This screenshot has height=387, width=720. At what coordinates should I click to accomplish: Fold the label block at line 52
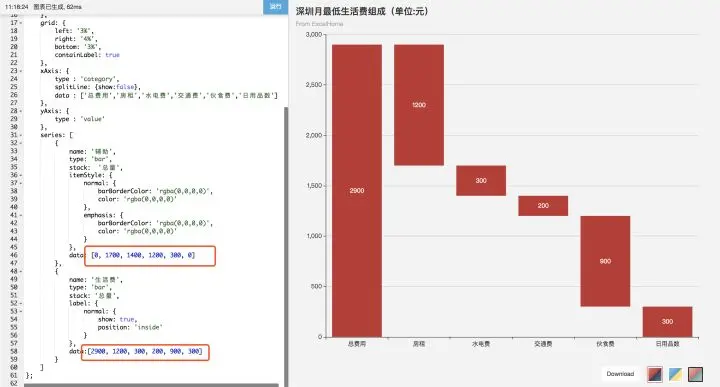(21, 303)
